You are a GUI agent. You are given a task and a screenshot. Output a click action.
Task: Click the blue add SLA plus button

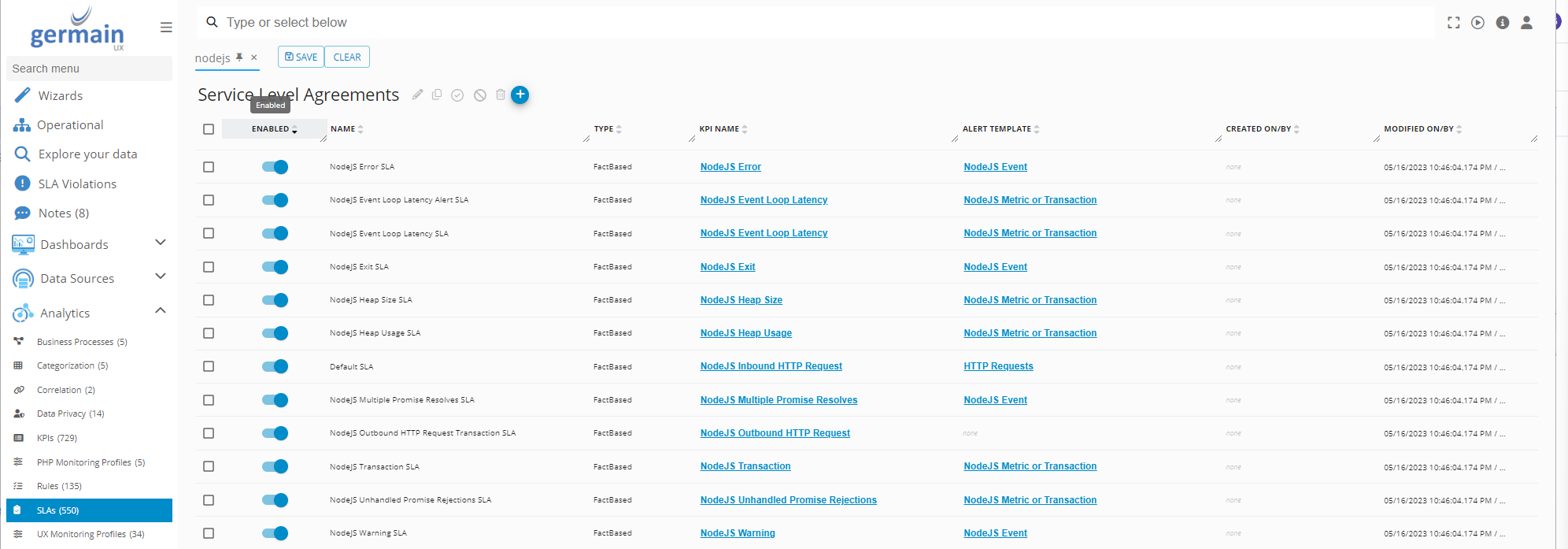click(x=520, y=95)
